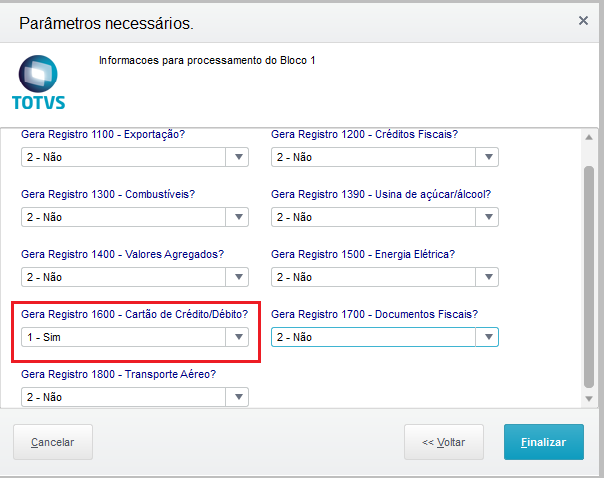Click the '1 - Sim' value field

(125, 337)
